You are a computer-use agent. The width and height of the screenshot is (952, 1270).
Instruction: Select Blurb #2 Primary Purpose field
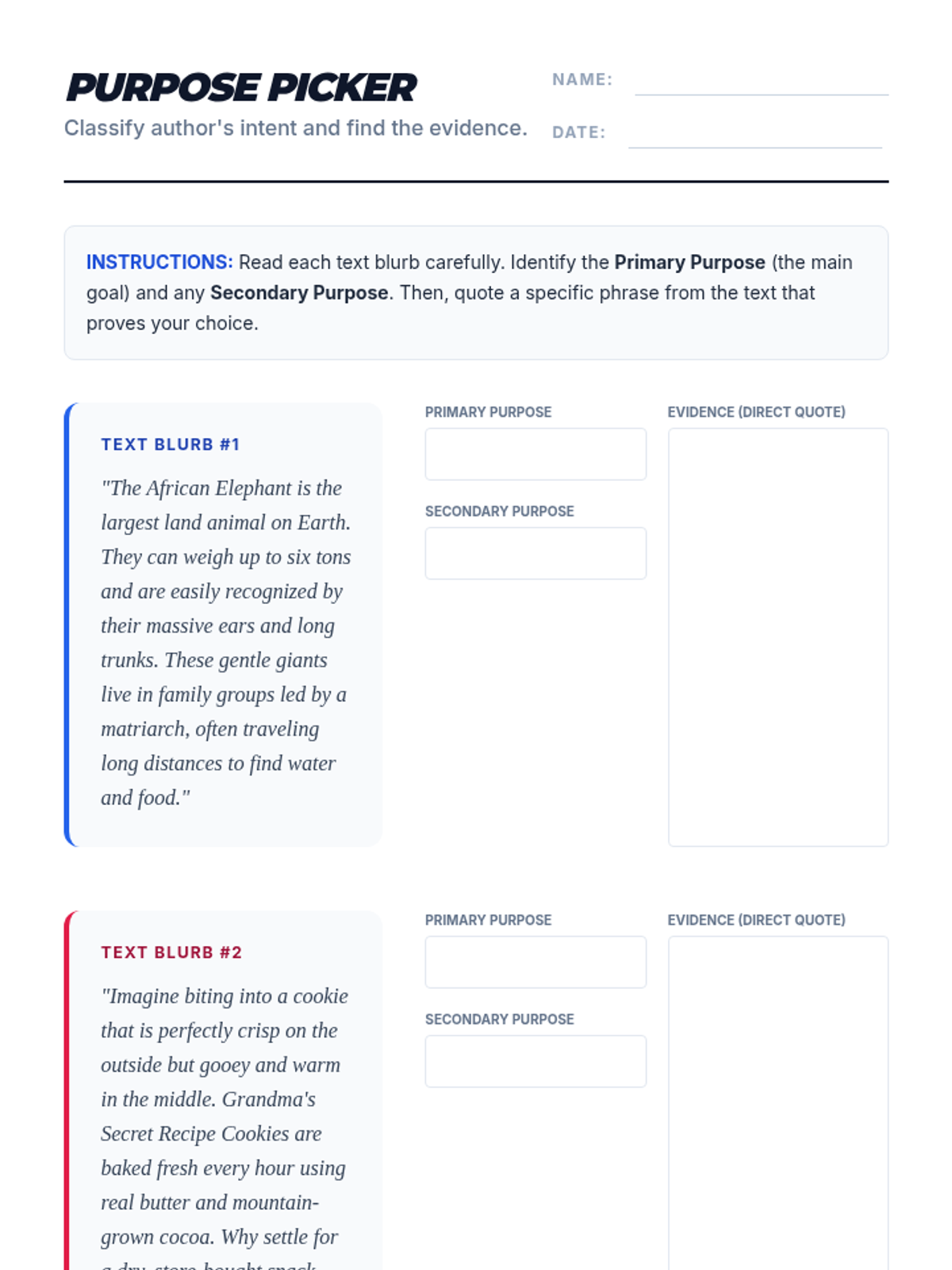point(535,962)
